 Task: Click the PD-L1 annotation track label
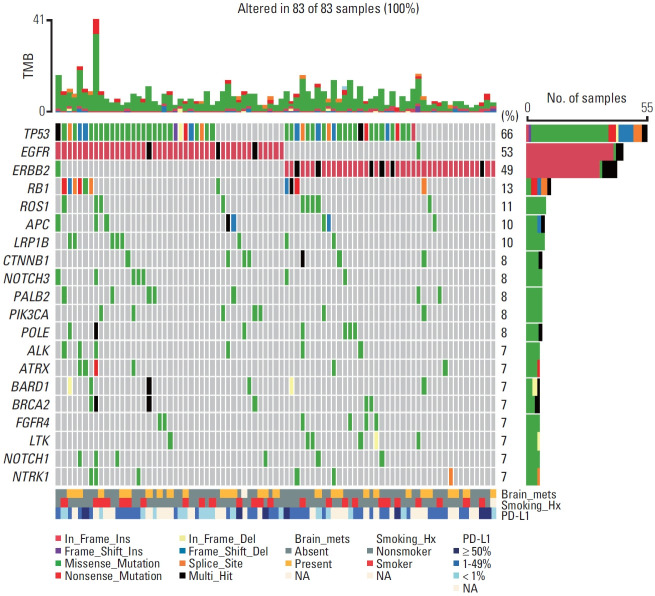515,516
